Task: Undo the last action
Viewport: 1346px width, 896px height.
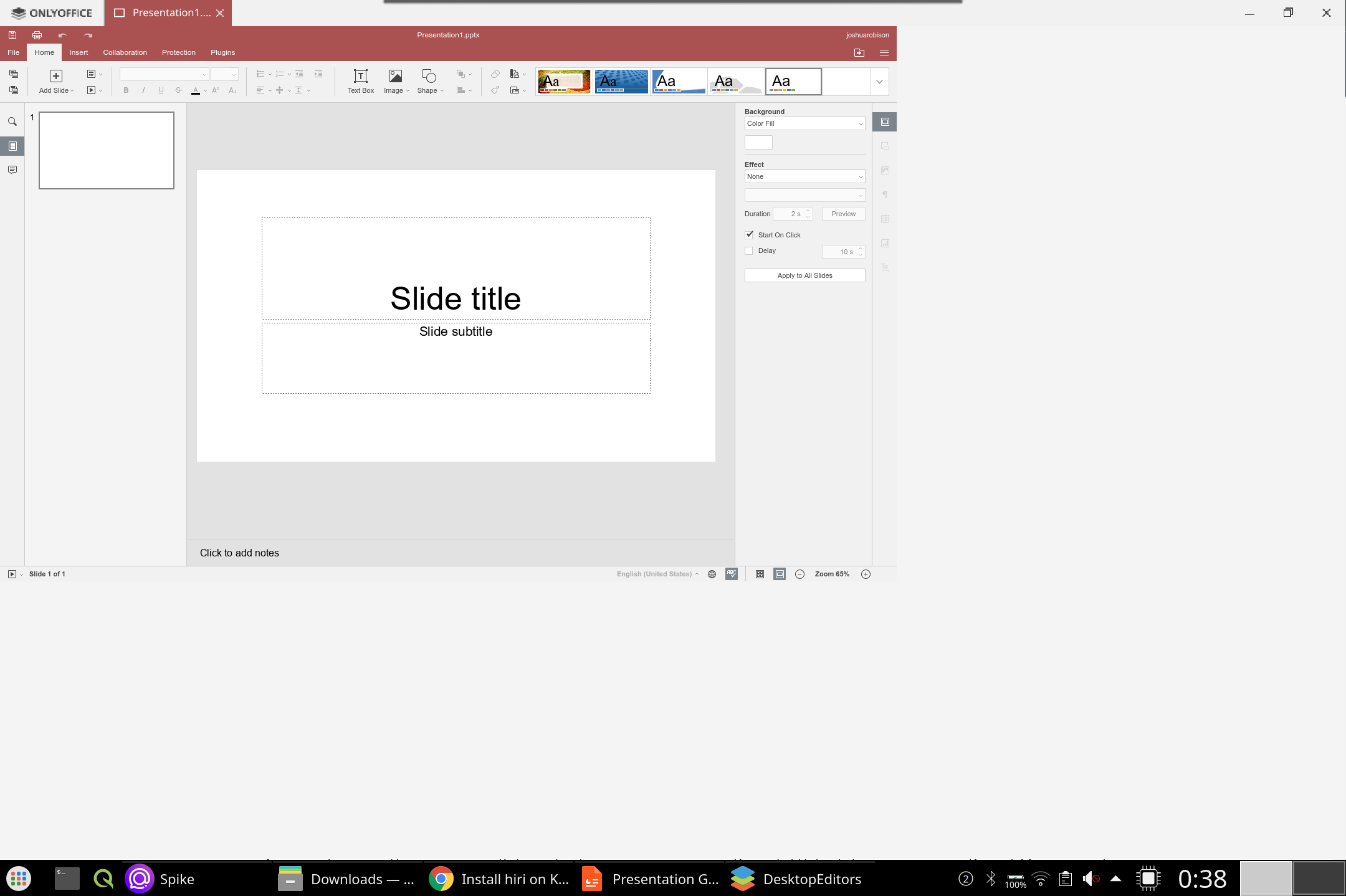Action: tap(62, 35)
